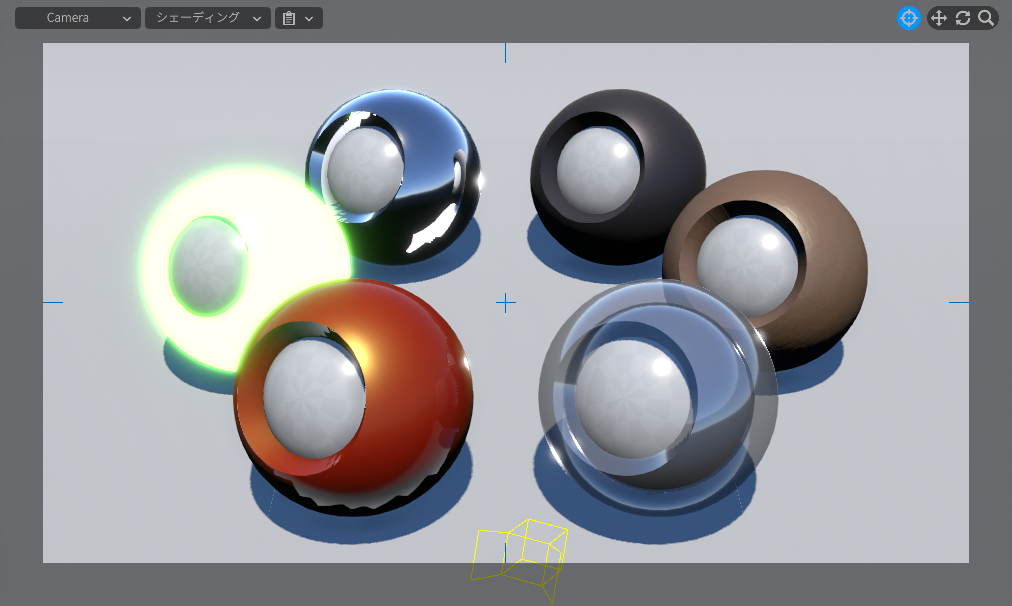
Task: Click the top center frame tick mark
Action: pyautogui.click(x=505, y=53)
